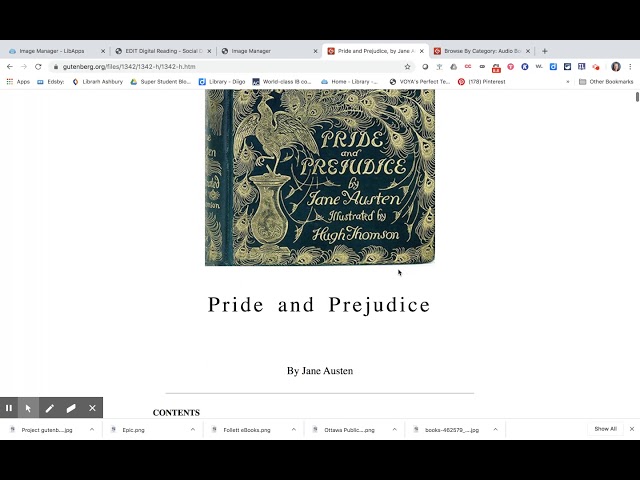Open Ottawa Public...png download

[x=349, y=430]
